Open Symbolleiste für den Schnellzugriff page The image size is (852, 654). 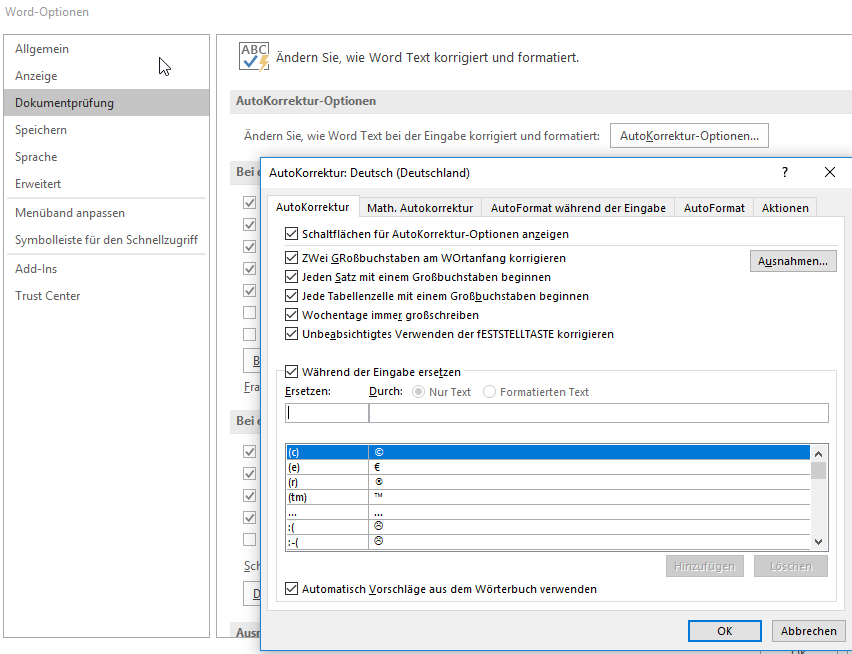pyautogui.click(x=106, y=240)
